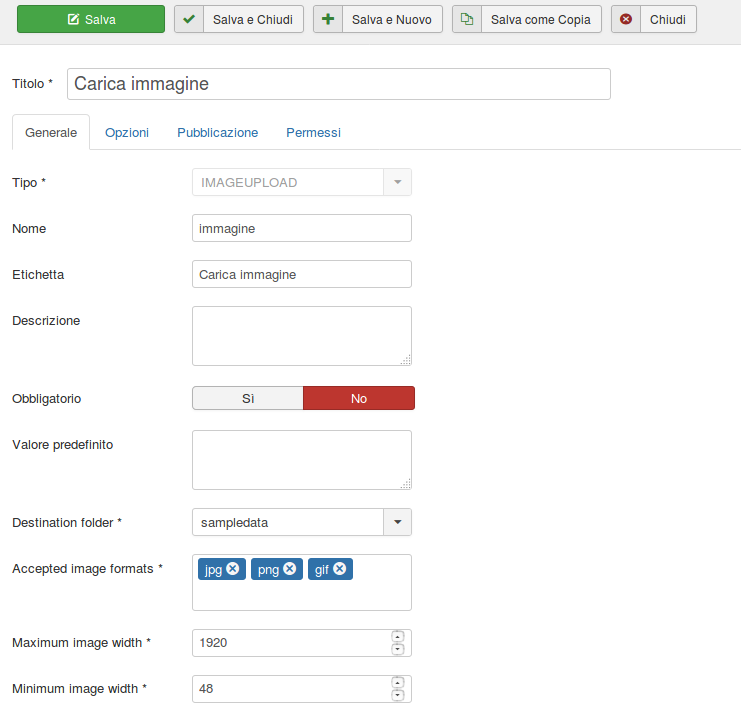Click the png tag label
741x712 pixels.
pyautogui.click(x=268, y=570)
